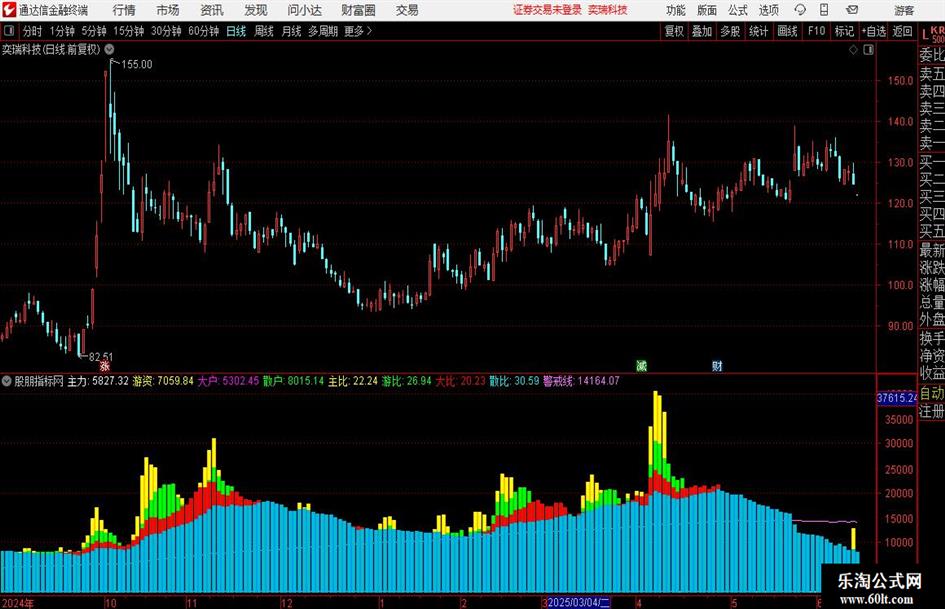The height and width of the screenshot is (609, 945).
Task: Open the mail envelope icon
Action: click(x=852, y=10)
